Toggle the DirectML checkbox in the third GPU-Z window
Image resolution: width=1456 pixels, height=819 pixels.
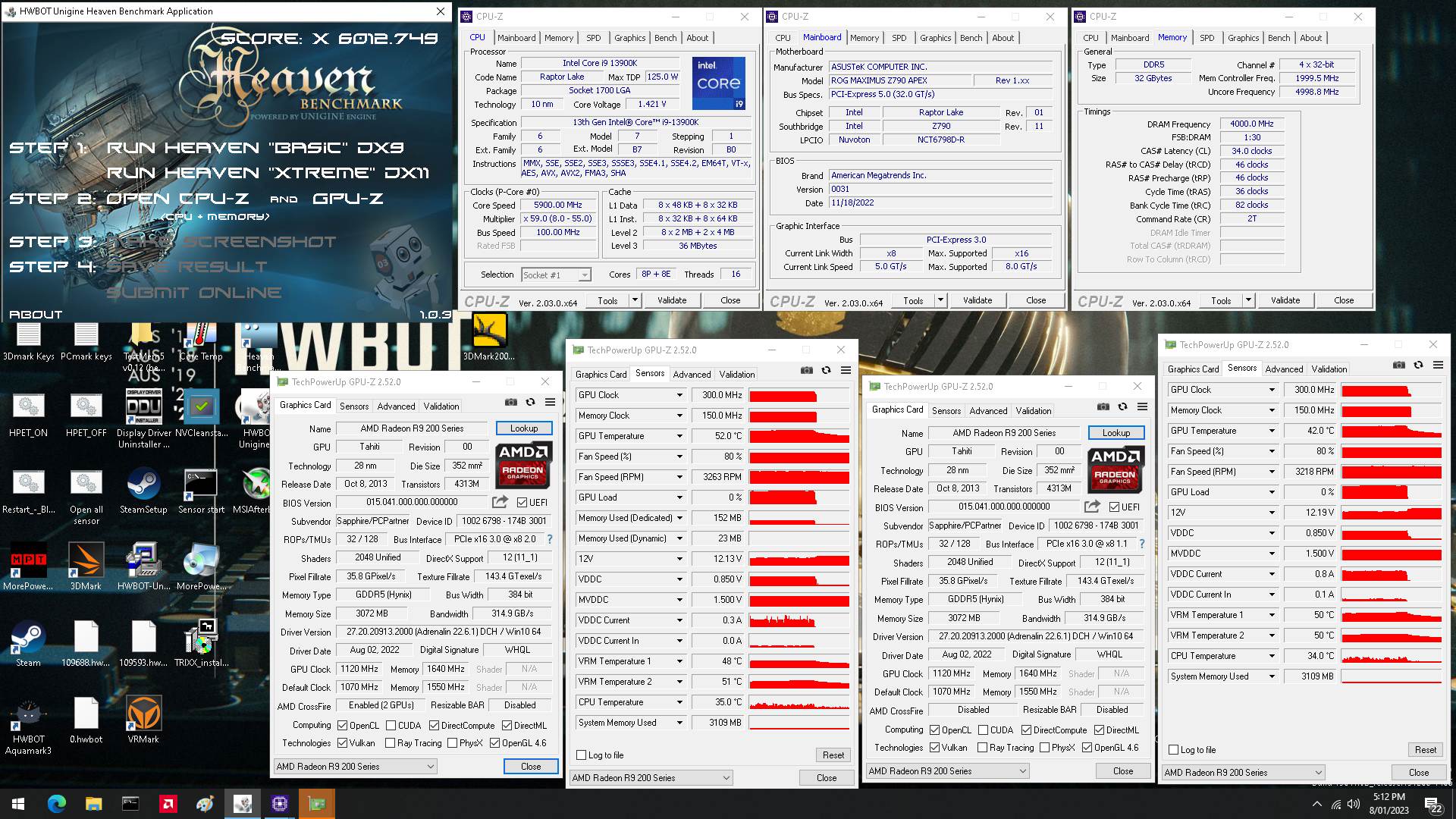pyautogui.click(x=1100, y=730)
